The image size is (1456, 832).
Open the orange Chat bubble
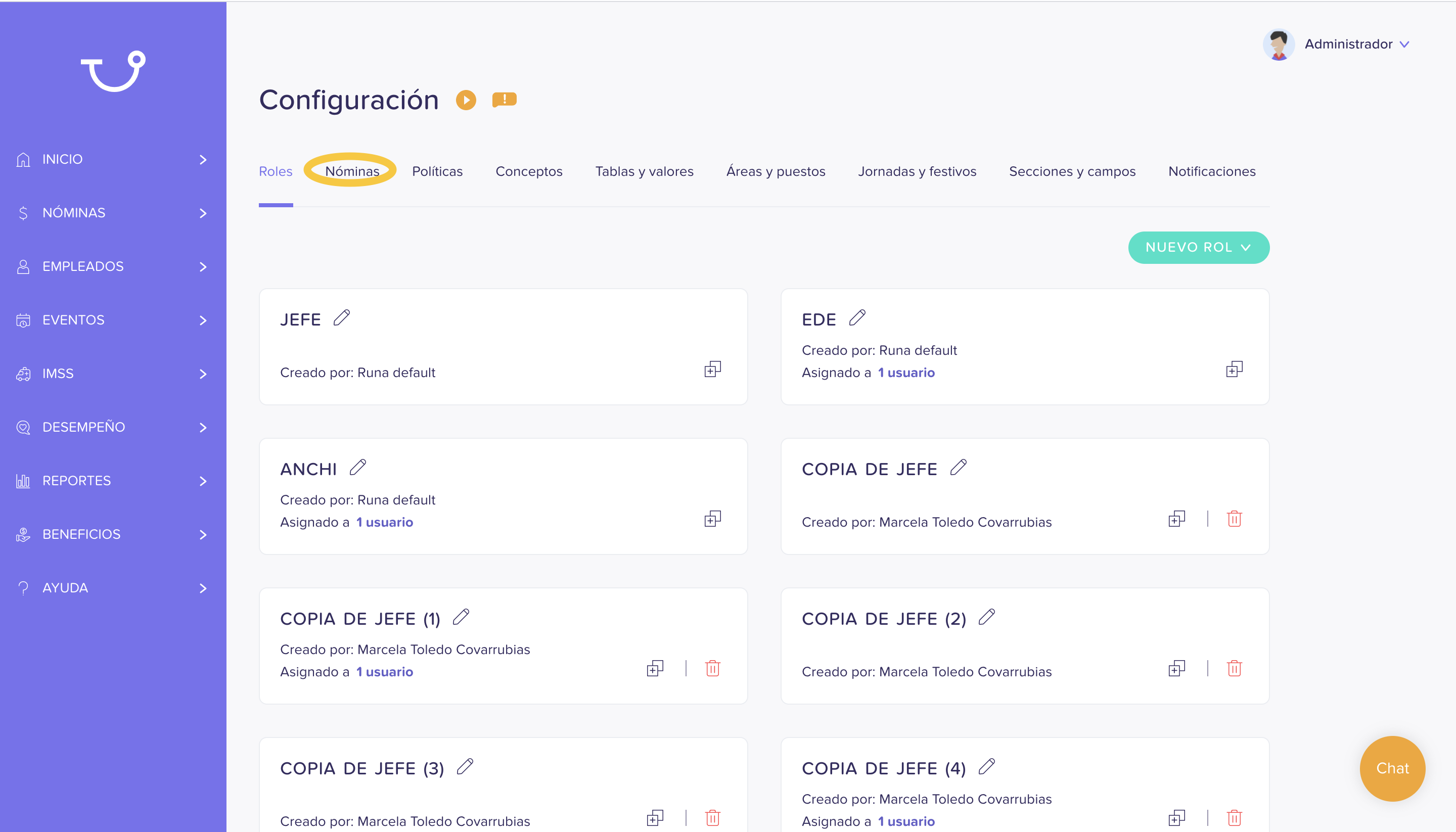(x=1392, y=768)
